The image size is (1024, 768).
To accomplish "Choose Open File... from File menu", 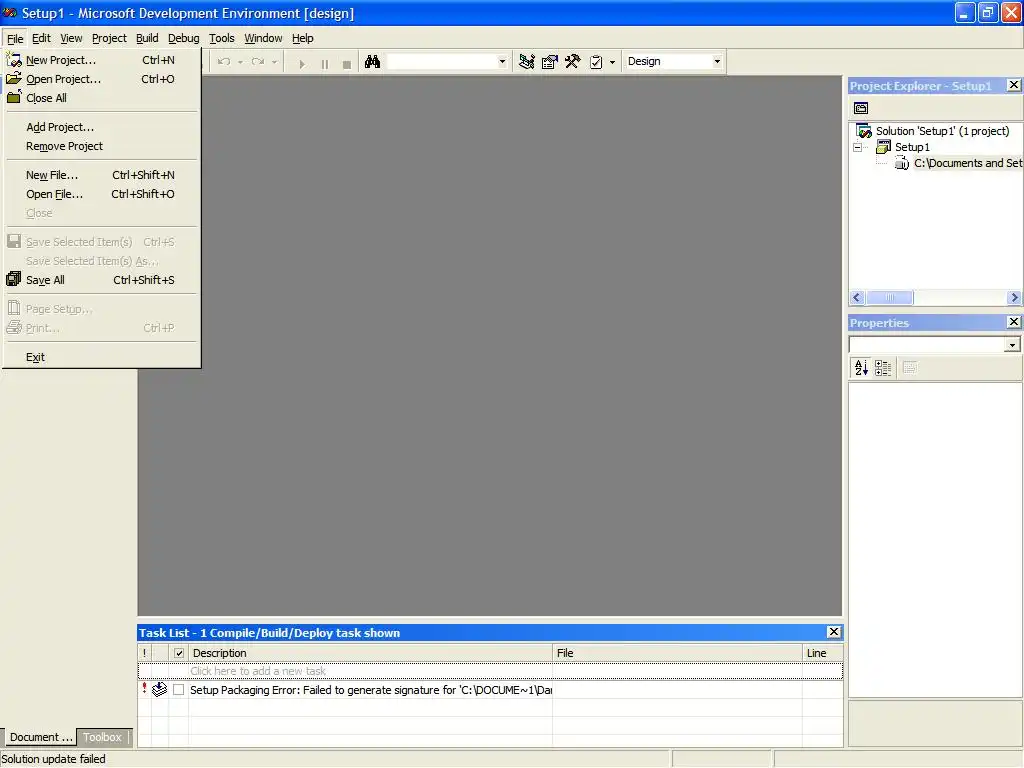I will pyautogui.click(x=101, y=194).
